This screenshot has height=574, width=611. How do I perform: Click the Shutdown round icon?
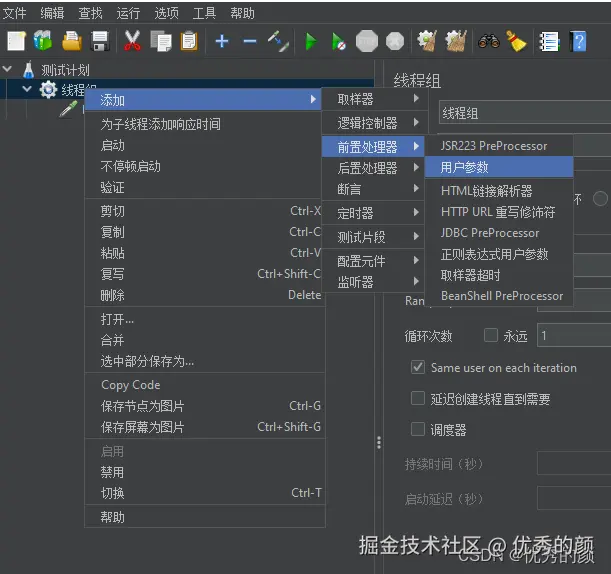pyautogui.click(x=395, y=41)
